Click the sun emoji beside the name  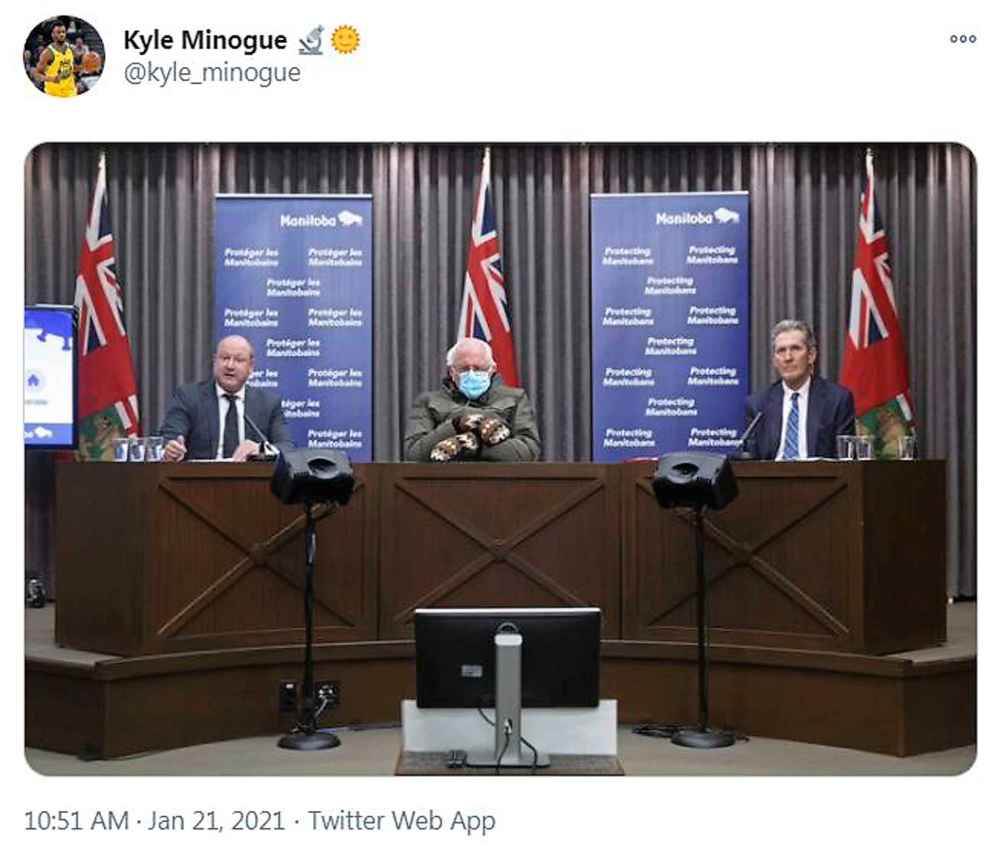(x=345, y=40)
